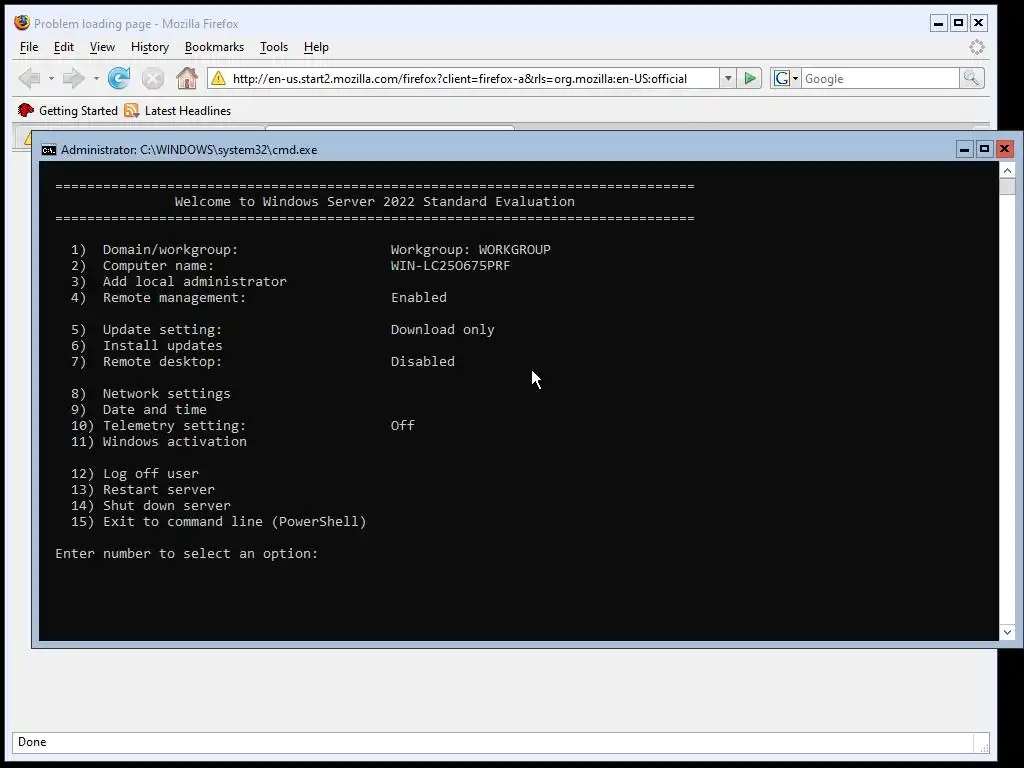This screenshot has height=768, width=1024.
Task: Click the 'Date and time' line
Action: (x=155, y=409)
